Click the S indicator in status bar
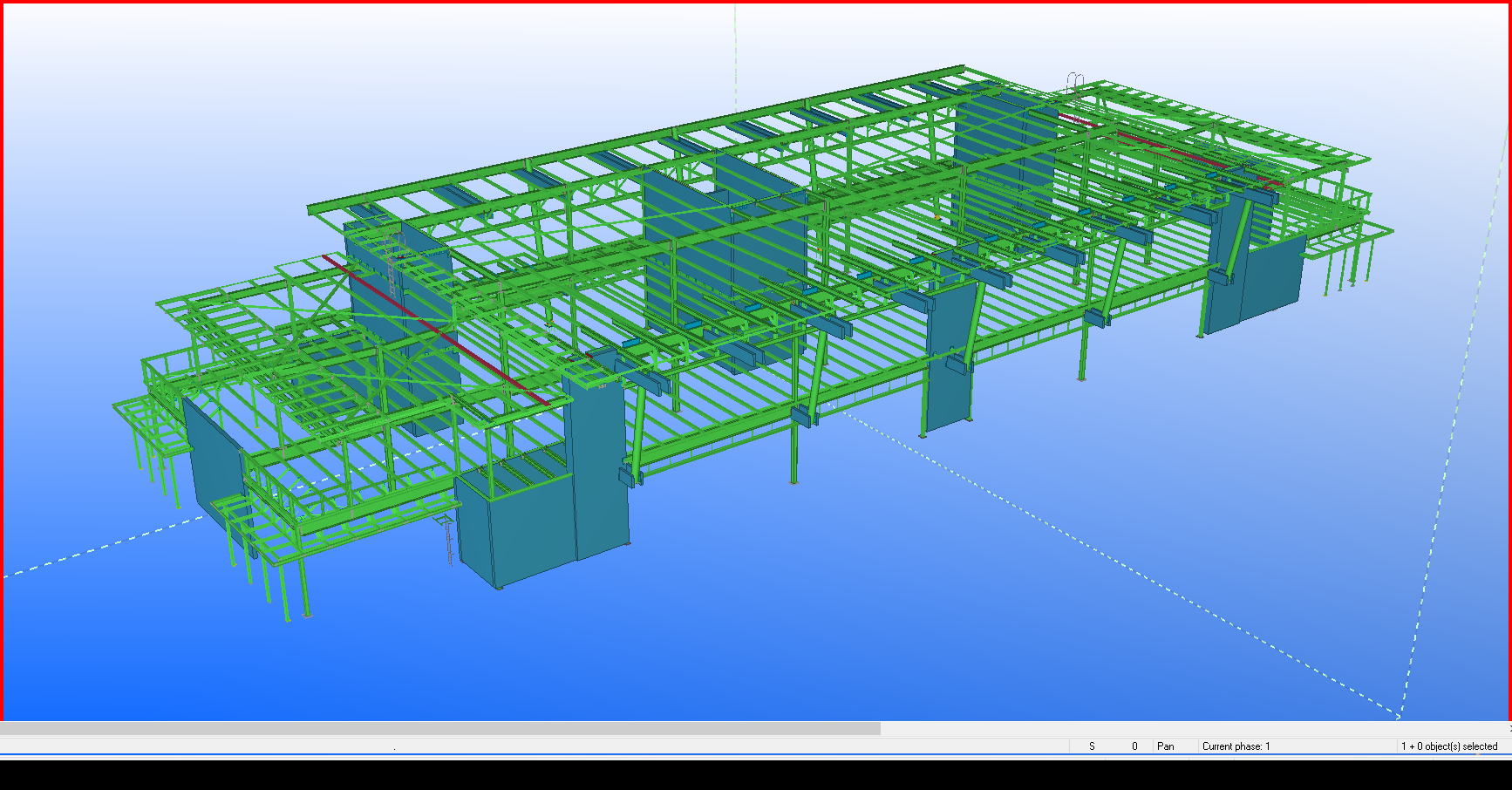 click(1092, 746)
